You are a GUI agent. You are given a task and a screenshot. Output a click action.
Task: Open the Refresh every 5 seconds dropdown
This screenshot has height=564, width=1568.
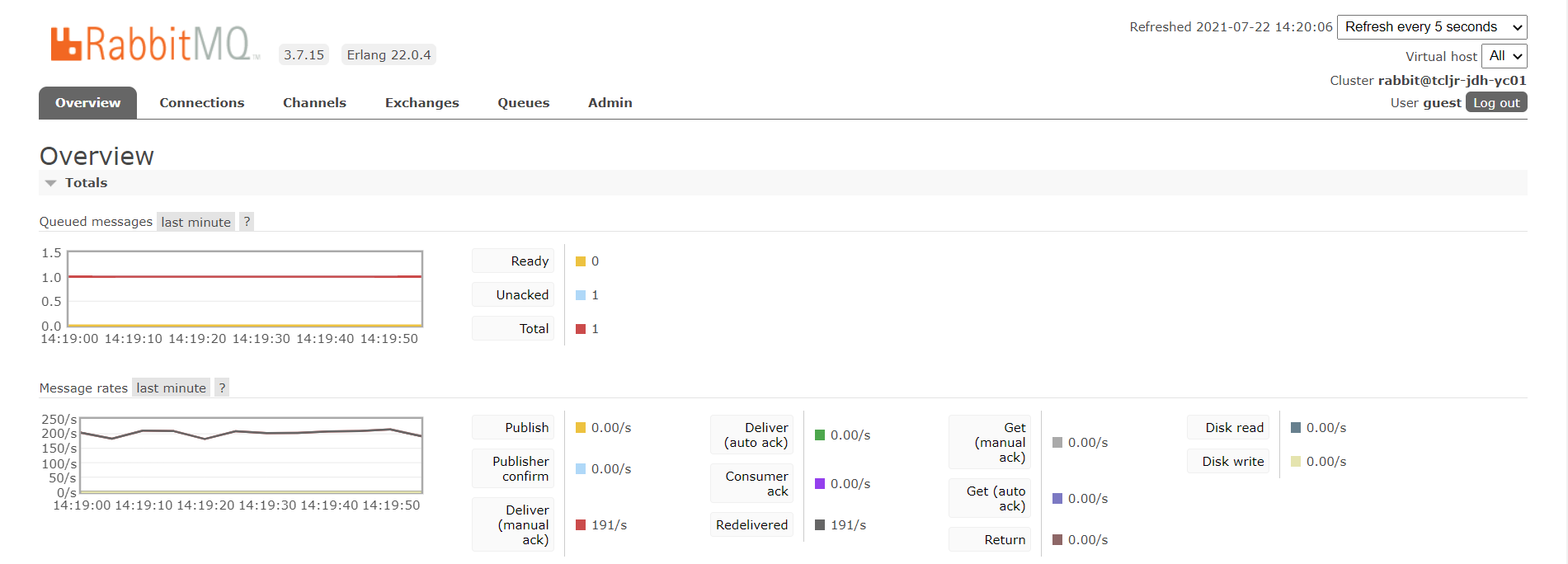click(1431, 27)
